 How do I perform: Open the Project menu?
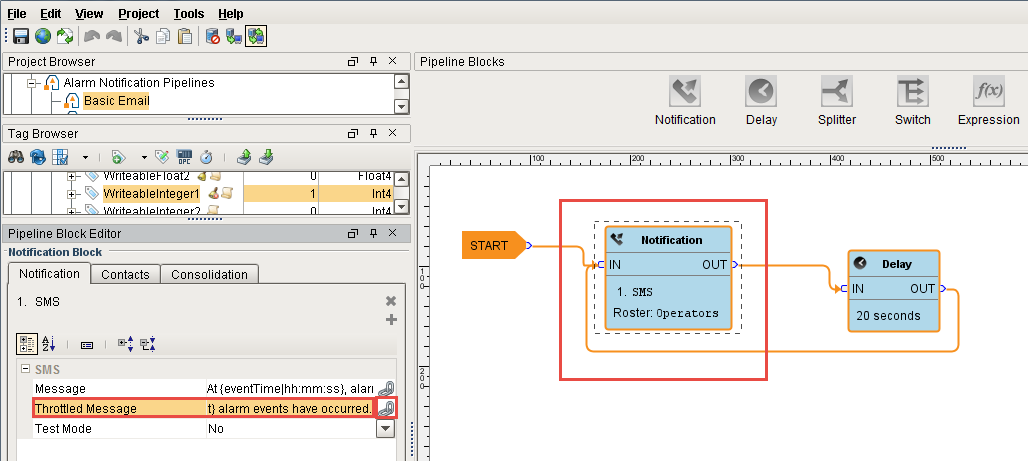click(x=138, y=14)
